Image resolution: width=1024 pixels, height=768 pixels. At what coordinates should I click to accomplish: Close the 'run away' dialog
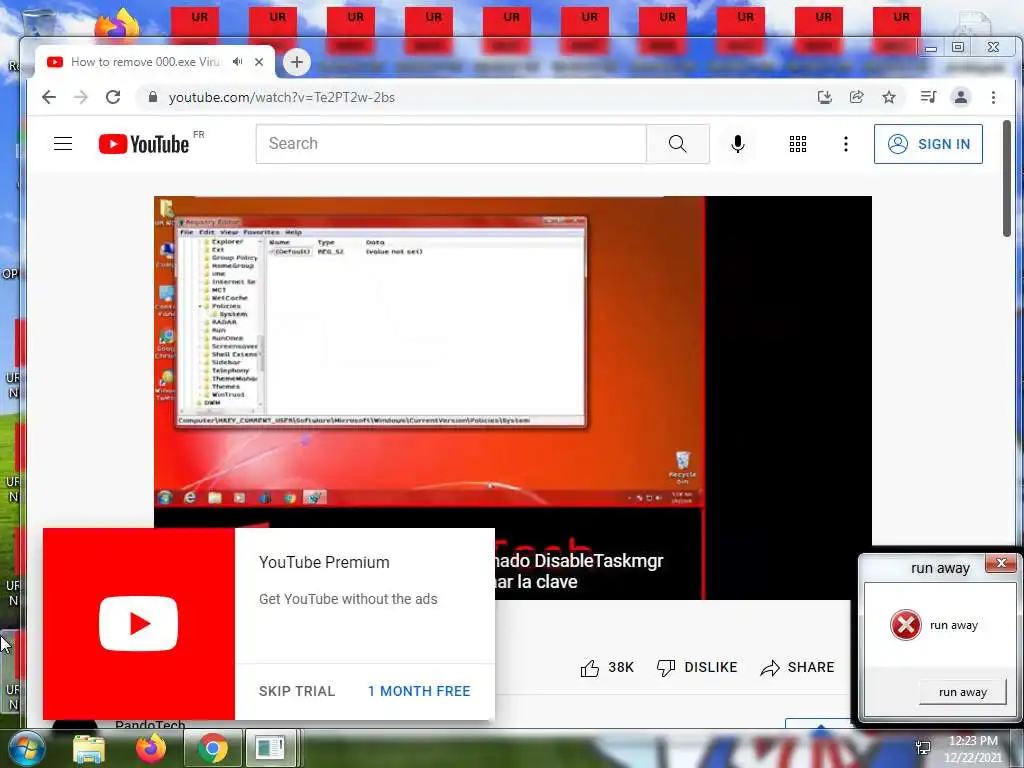[x=1000, y=563]
